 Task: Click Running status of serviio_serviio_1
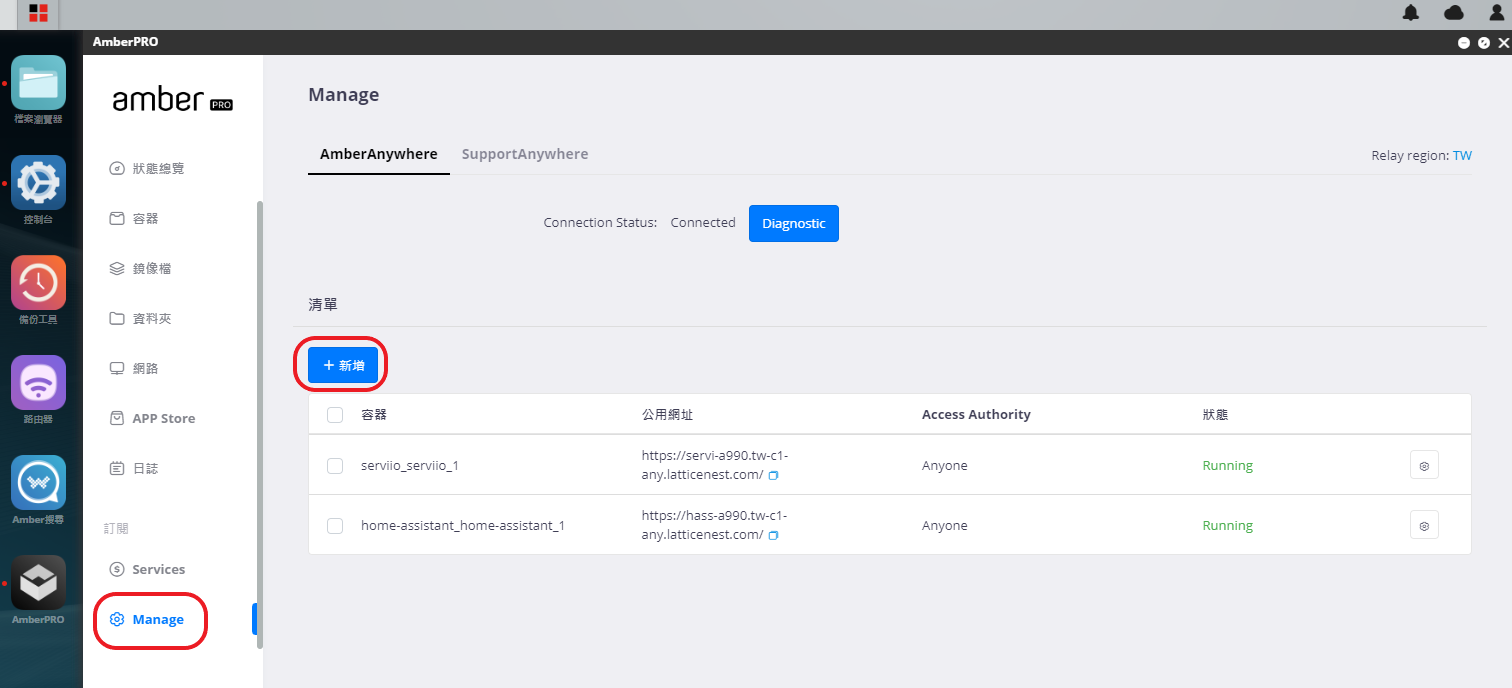[x=1227, y=465]
